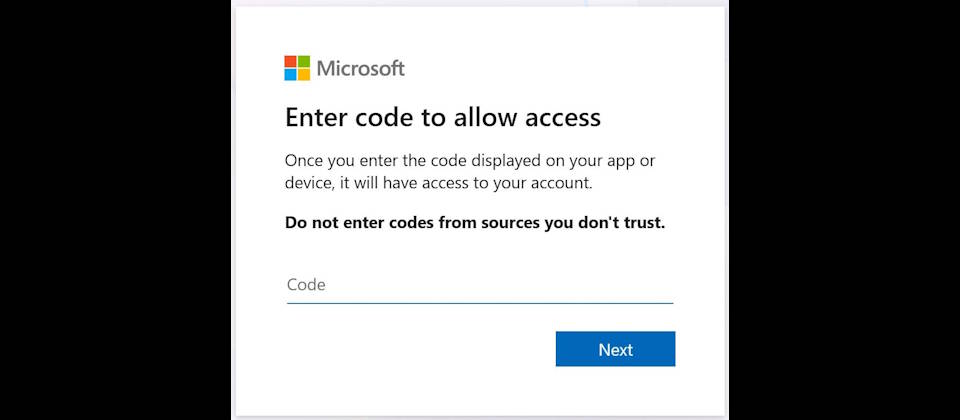The image size is (960, 420).
Task: Click the Microsoft wordmark text
Action: tap(361, 69)
